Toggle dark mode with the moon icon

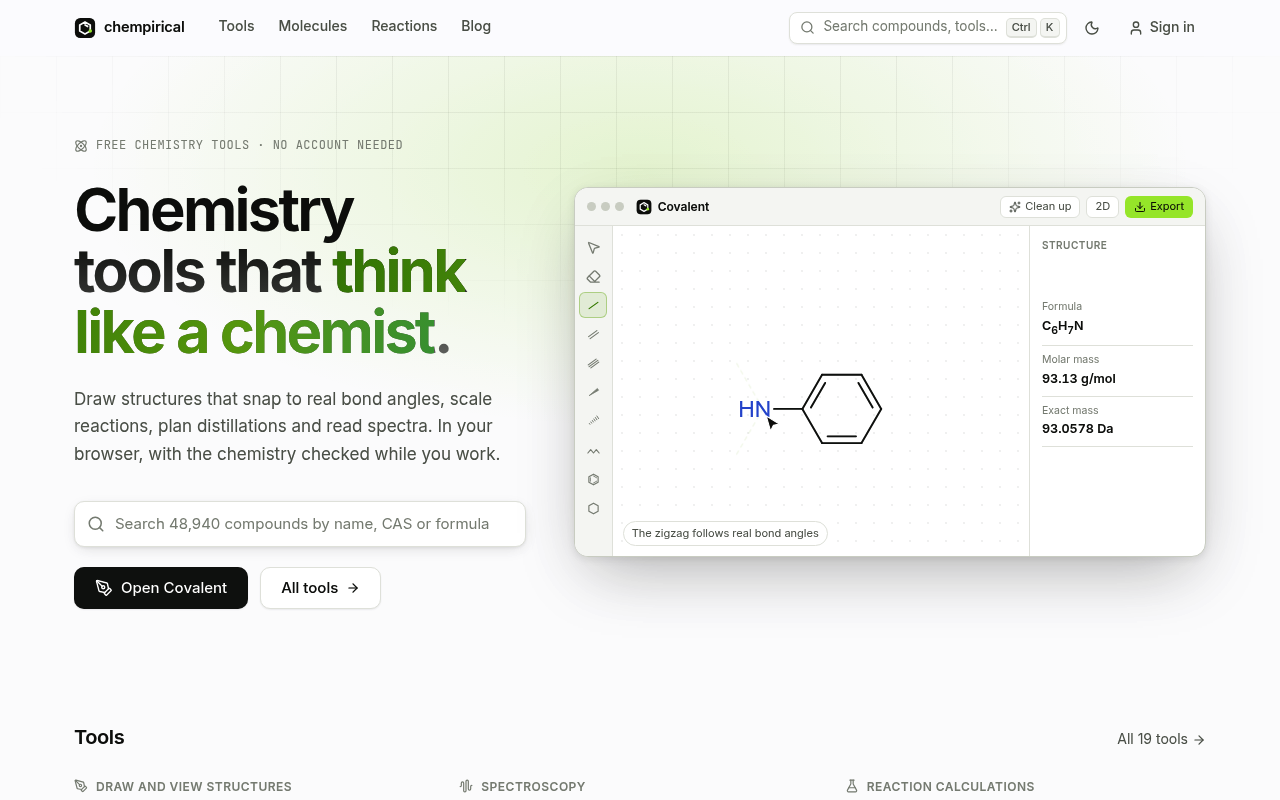coord(1092,28)
